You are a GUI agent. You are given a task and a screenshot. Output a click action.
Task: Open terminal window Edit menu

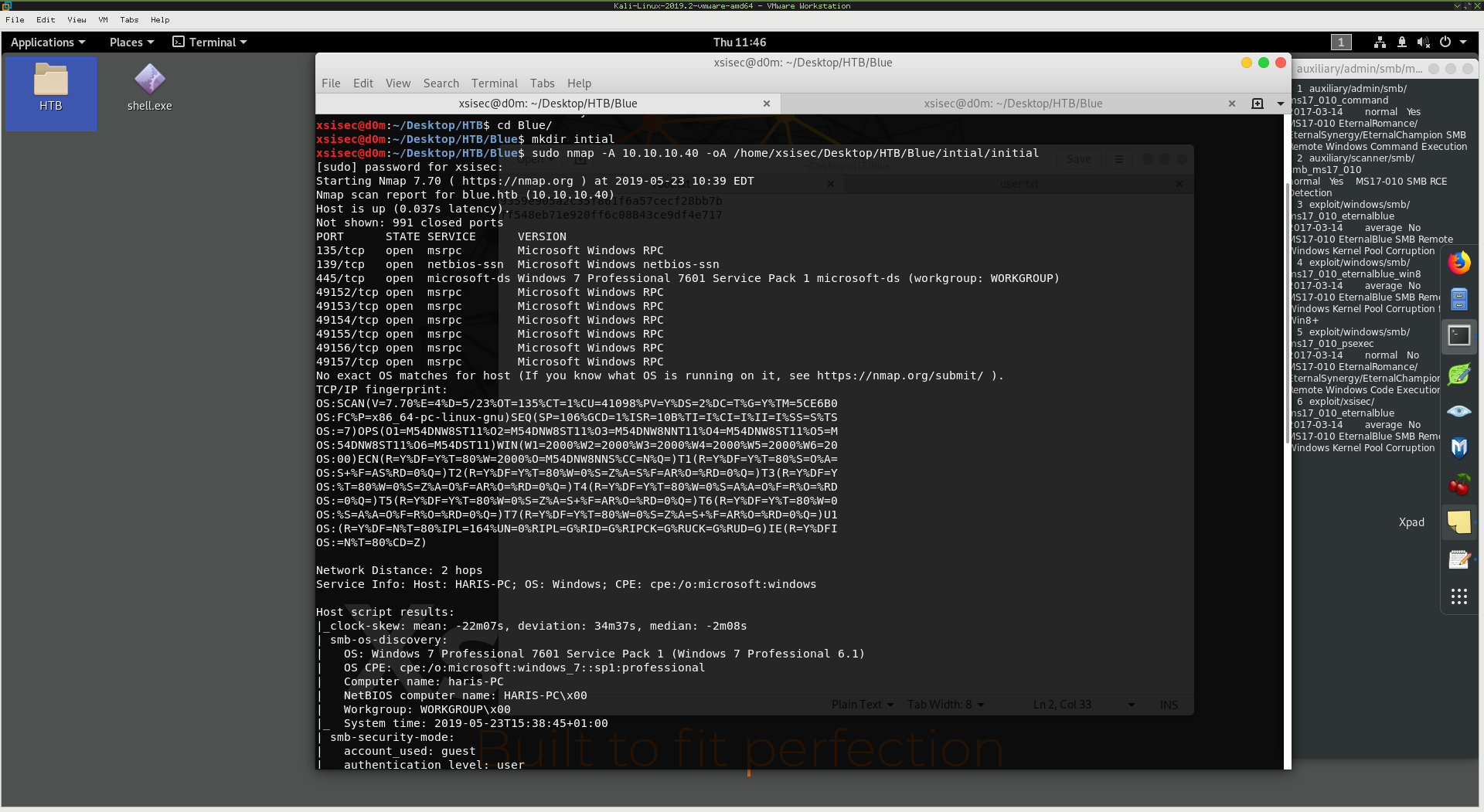click(363, 83)
